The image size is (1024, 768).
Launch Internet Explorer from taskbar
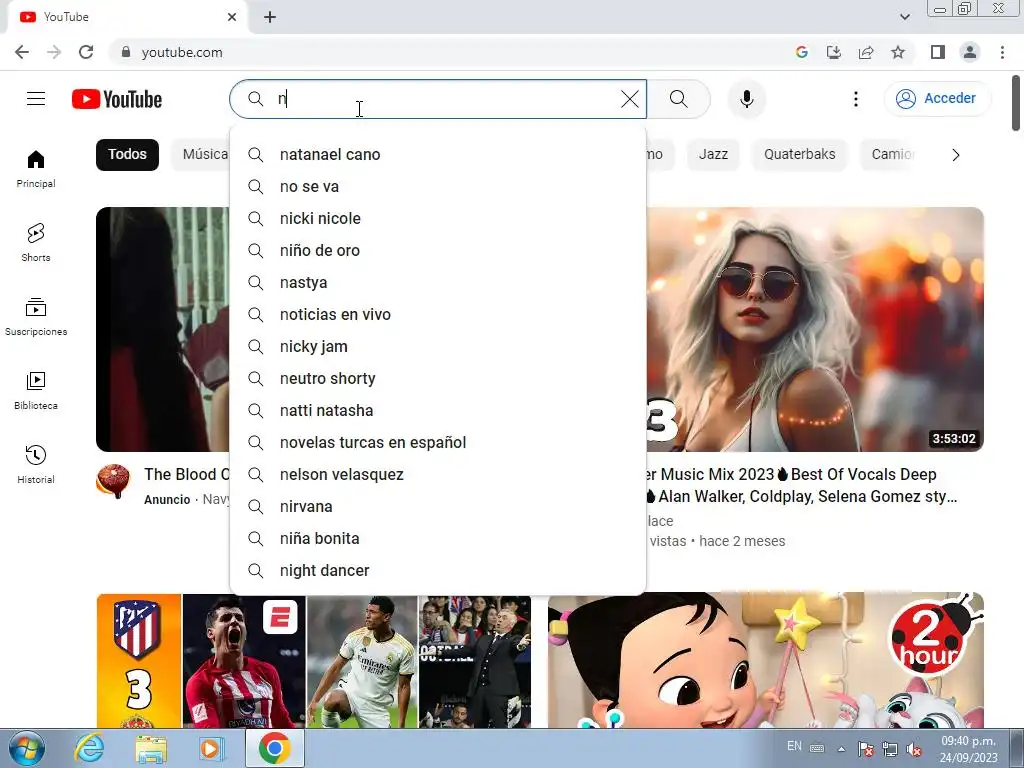89,748
